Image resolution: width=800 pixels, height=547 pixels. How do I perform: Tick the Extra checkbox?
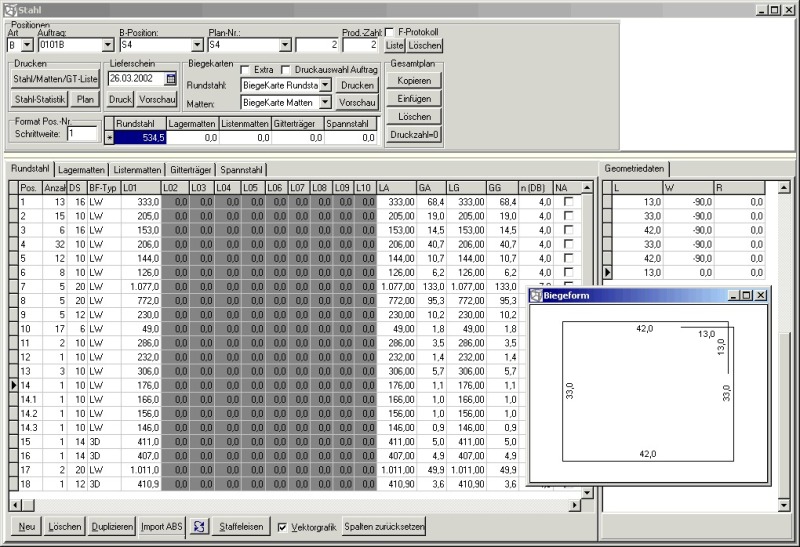point(244,69)
